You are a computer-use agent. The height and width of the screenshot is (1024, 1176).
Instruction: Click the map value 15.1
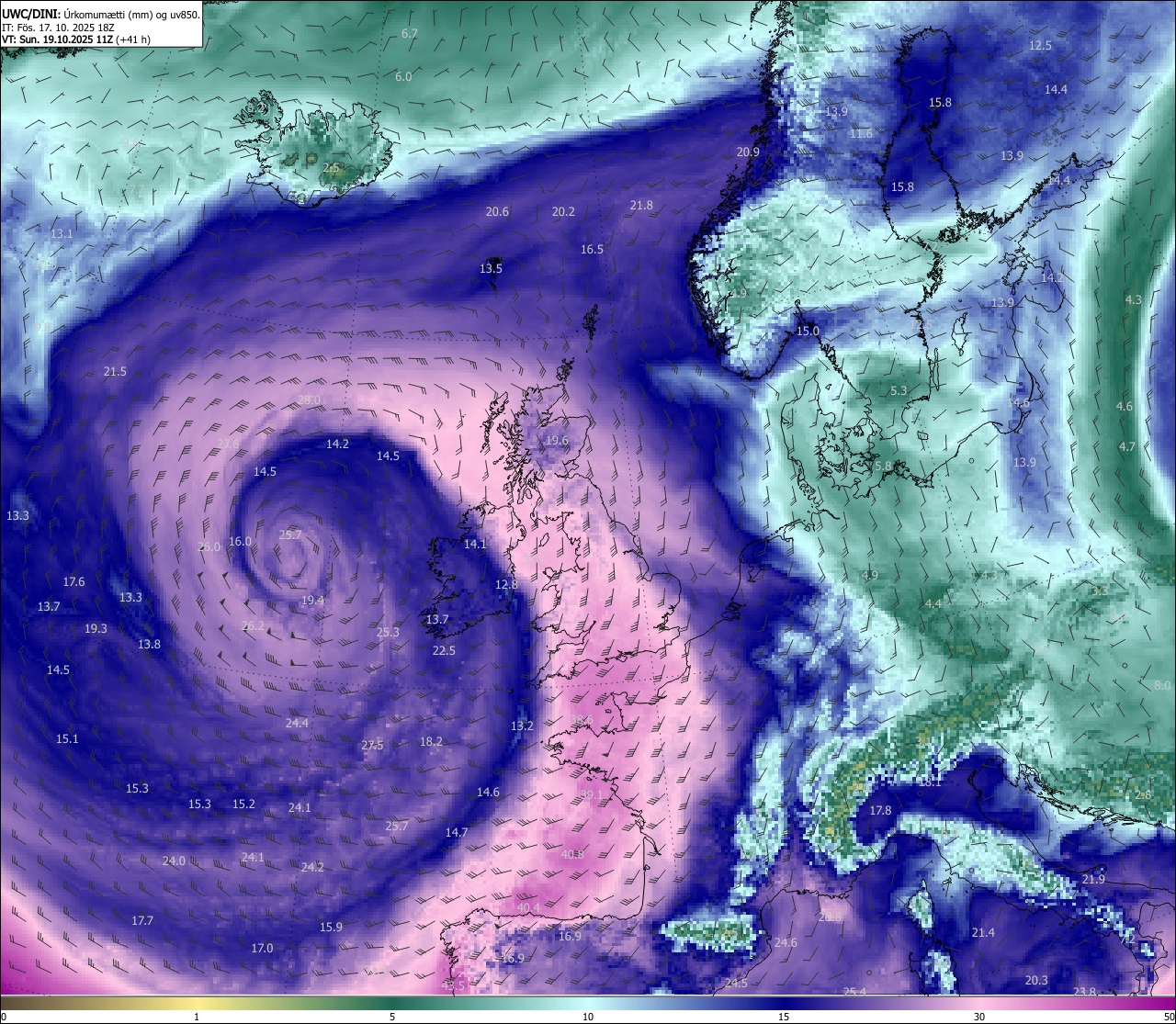pyautogui.click(x=67, y=738)
